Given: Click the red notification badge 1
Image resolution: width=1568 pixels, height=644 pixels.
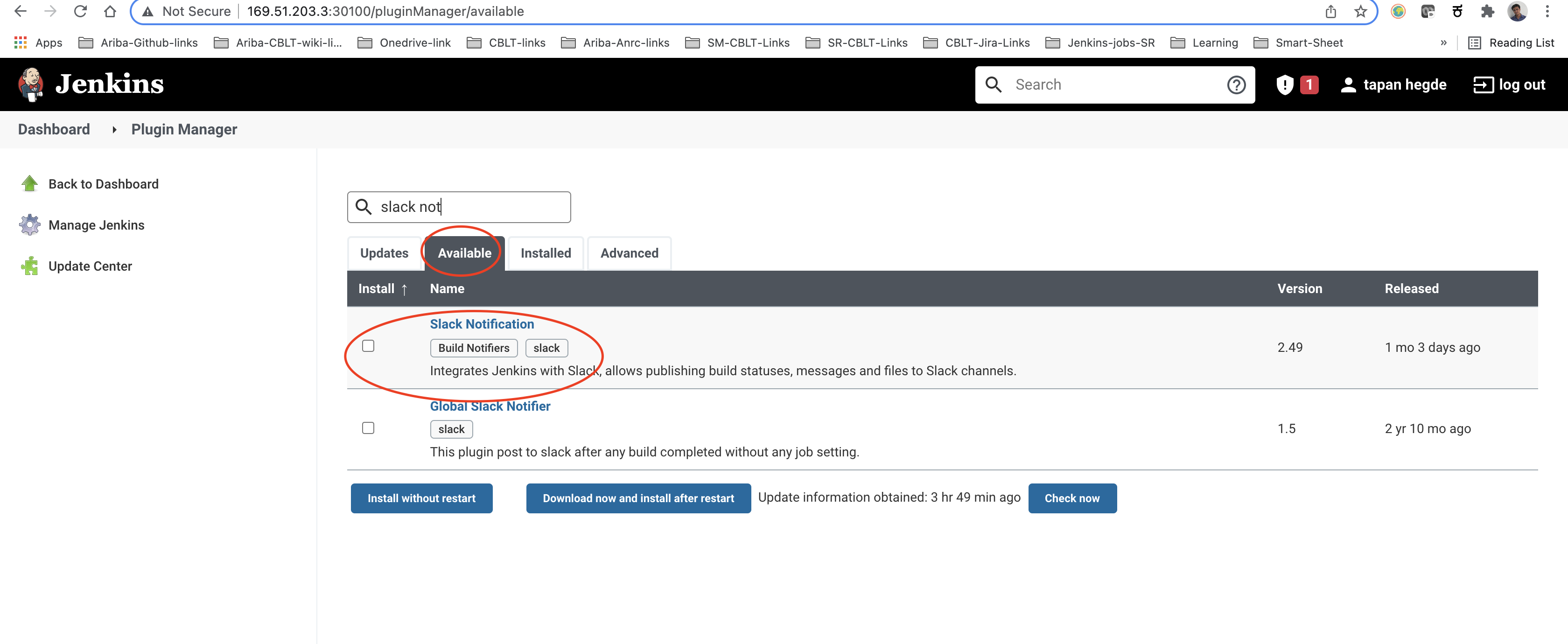Looking at the screenshot, I should 1309,84.
